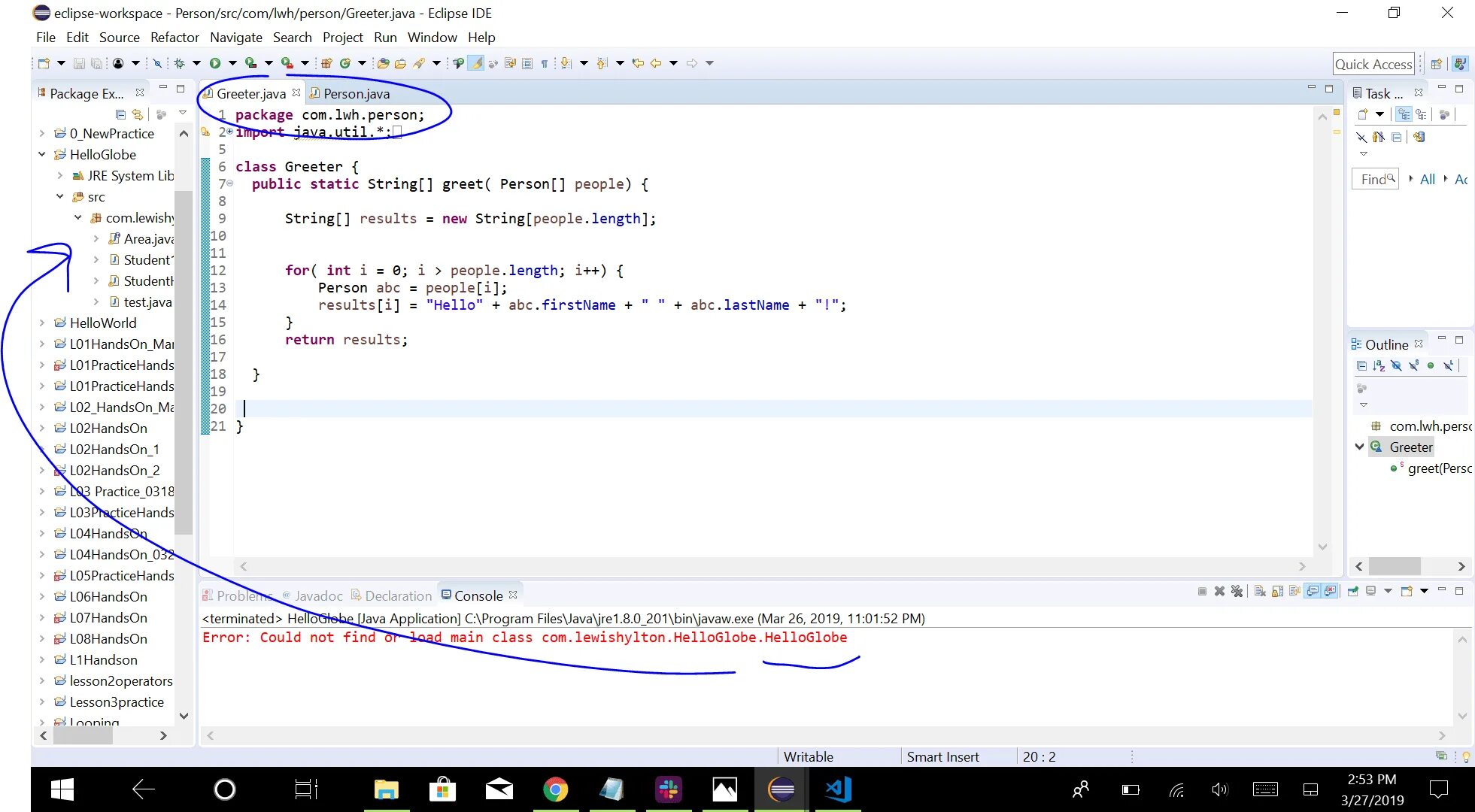Click the green Run button in toolbar
This screenshot has height=812, width=1475.
(215, 63)
